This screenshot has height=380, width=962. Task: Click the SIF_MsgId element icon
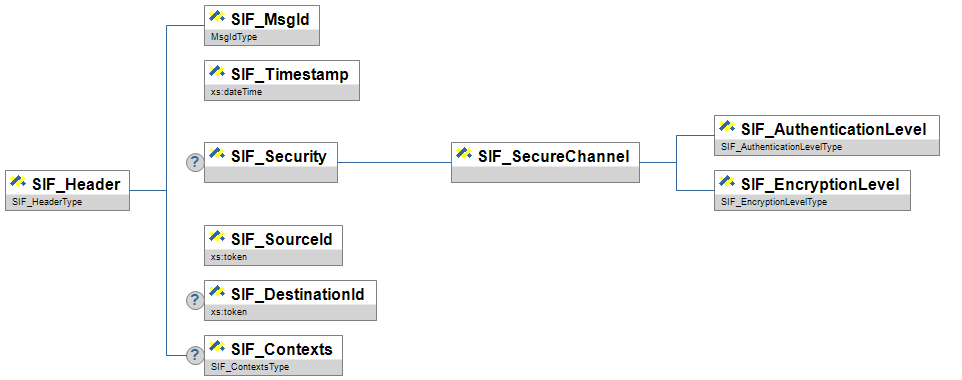(217, 17)
